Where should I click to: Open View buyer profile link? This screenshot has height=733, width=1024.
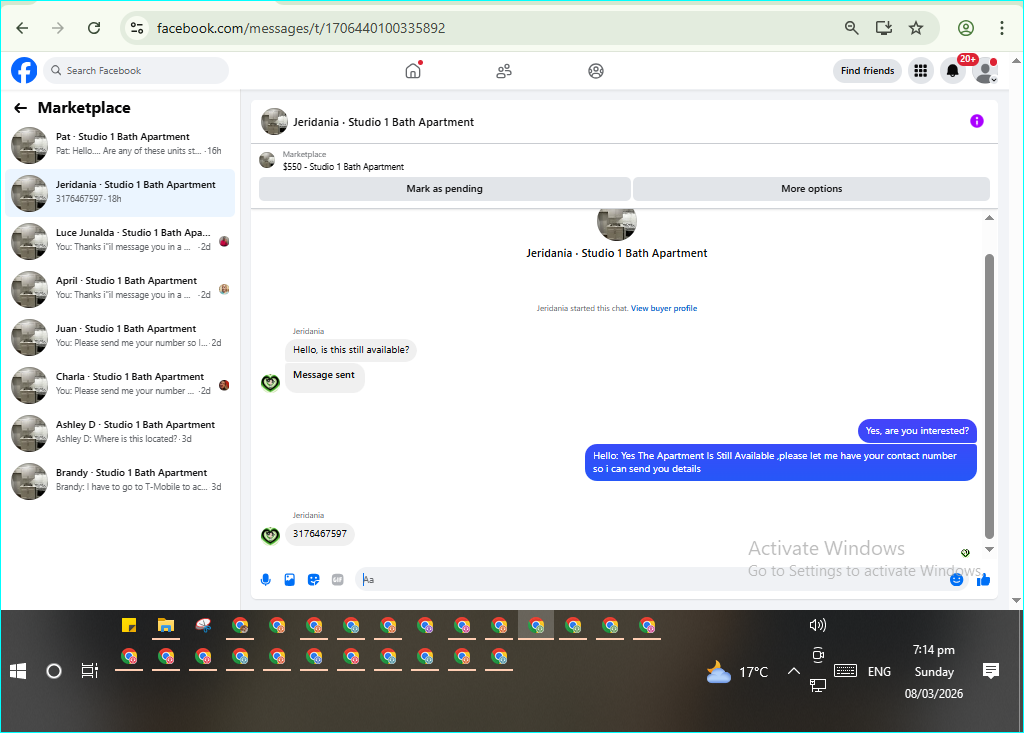664,308
